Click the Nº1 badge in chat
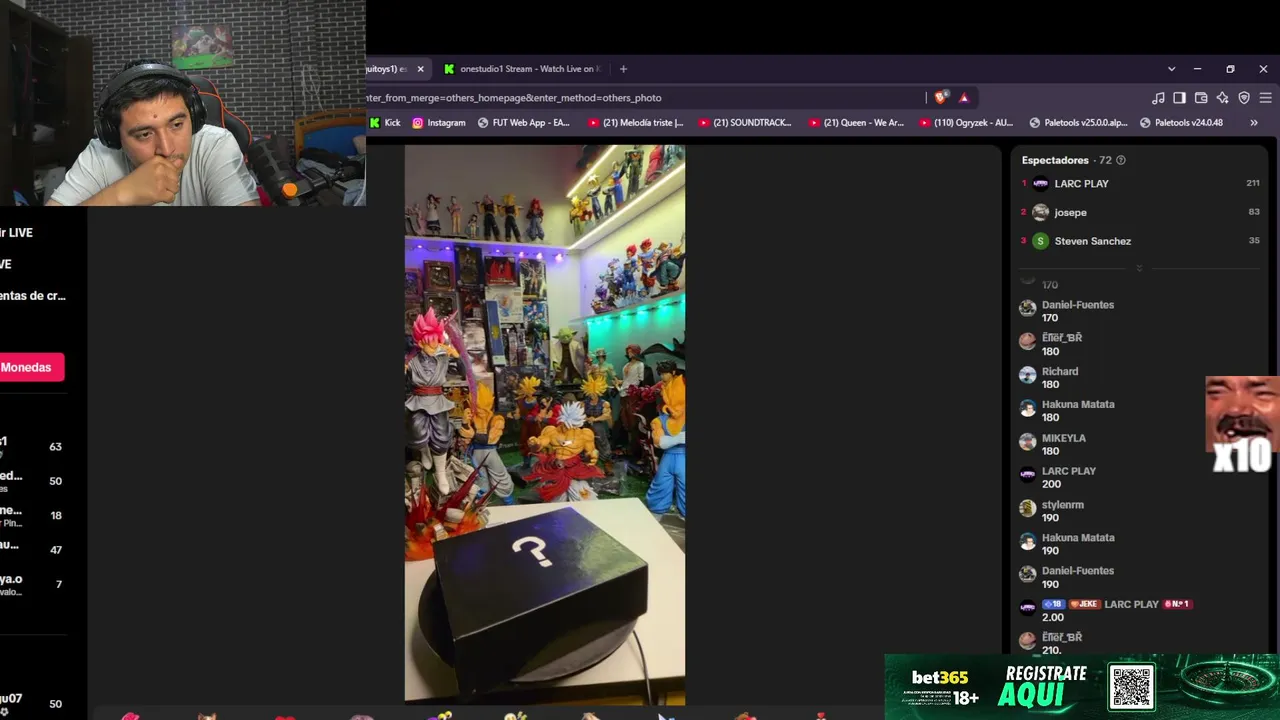This screenshot has width=1280, height=720. [x=1177, y=604]
